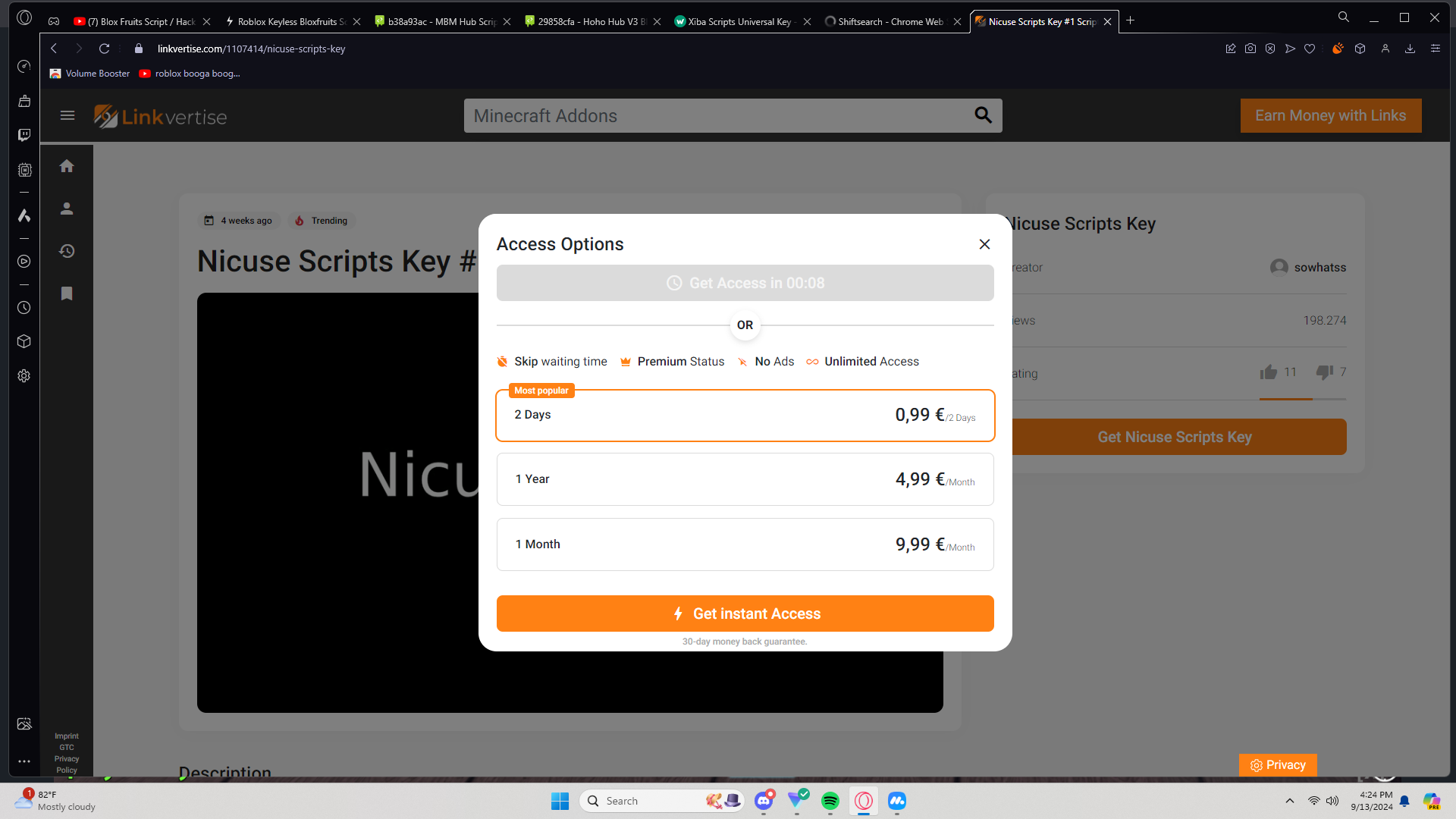Click the bookmark heart icon
Viewport: 1456px width, 819px height.
(x=1310, y=49)
